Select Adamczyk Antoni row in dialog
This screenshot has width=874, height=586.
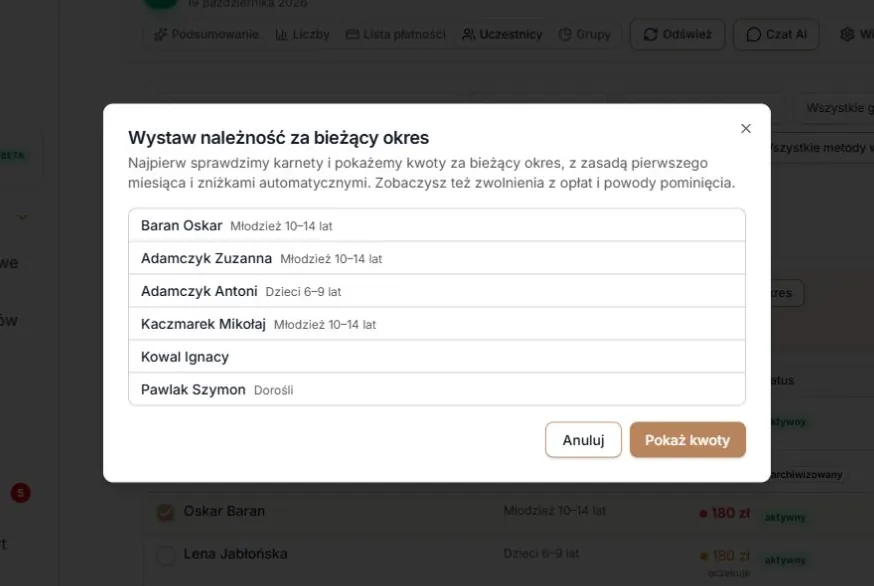(x=436, y=291)
